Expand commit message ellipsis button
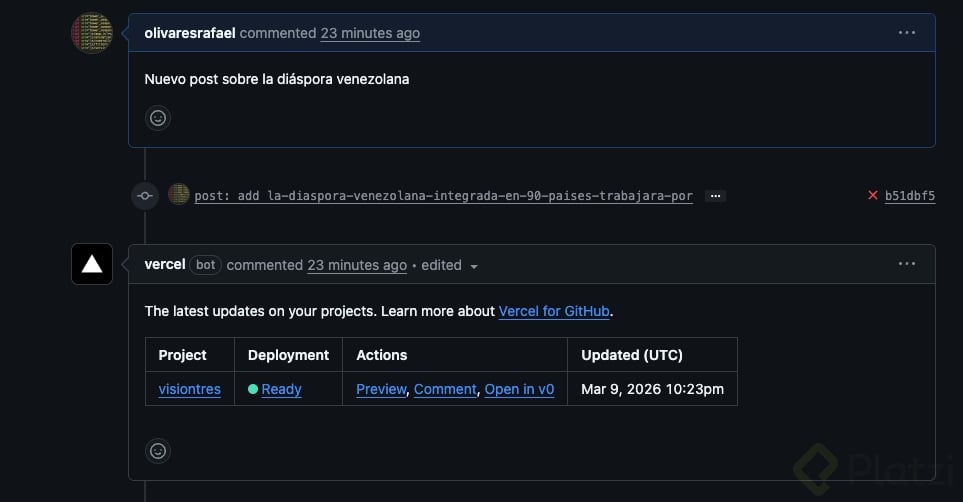Screen dimensions: 963x502 click(x=715, y=196)
